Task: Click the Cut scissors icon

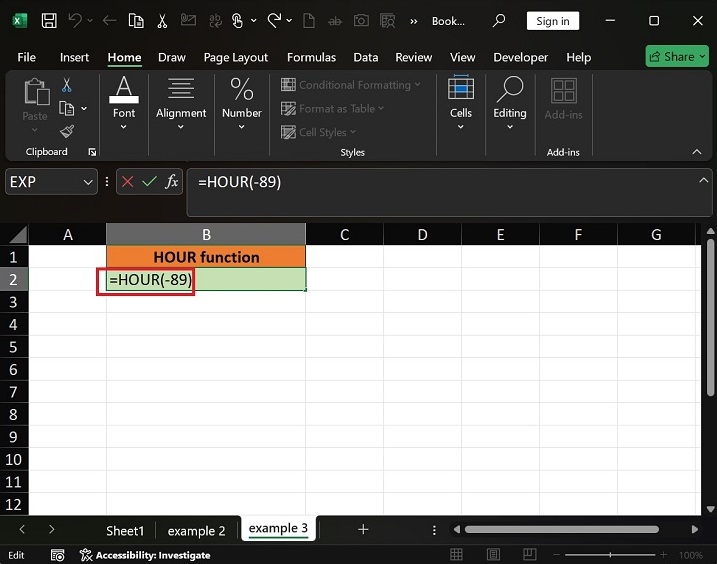Action: coord(67,86)
